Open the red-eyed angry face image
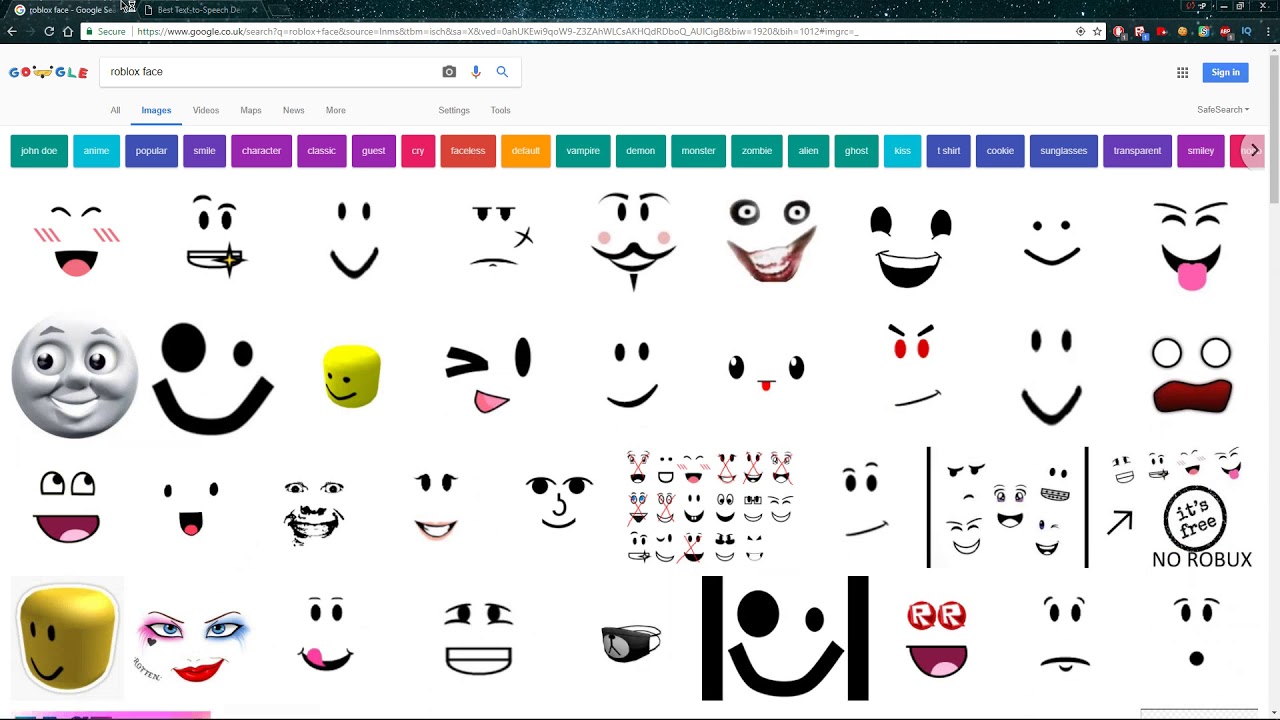Image resolution: width=1280 pixels, height=720 pixels. [x=913, y=367]
